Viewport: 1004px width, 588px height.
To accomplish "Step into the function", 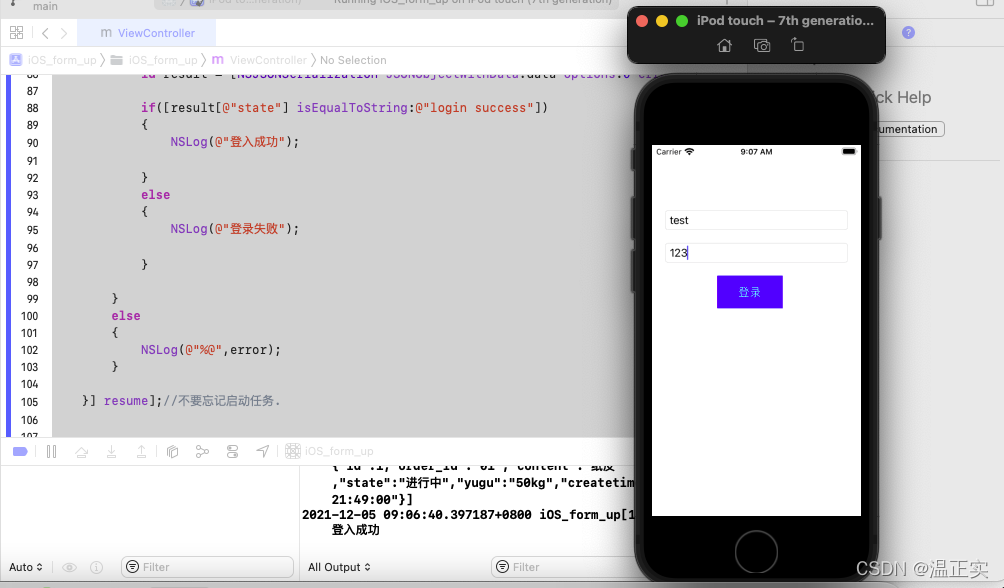I will (x=111, y=452).
